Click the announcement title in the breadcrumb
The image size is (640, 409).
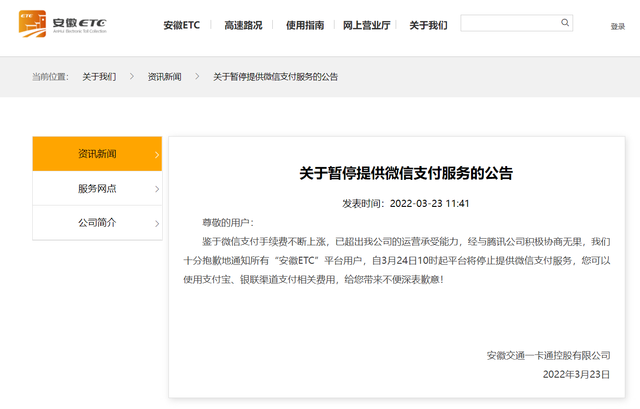(275, 76)
